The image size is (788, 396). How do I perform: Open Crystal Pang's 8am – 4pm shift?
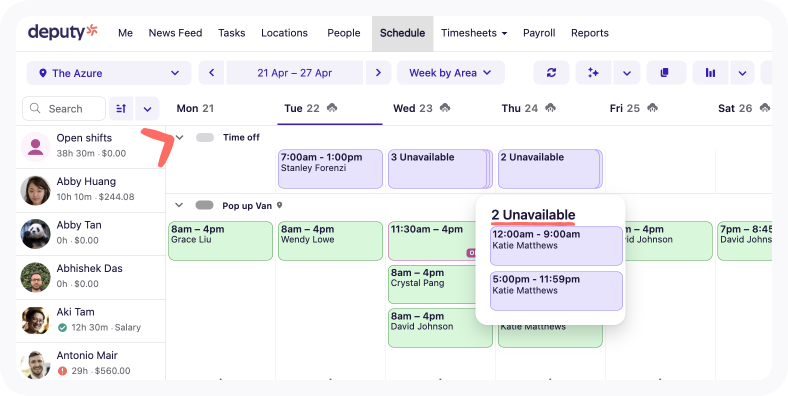(432, 284)
